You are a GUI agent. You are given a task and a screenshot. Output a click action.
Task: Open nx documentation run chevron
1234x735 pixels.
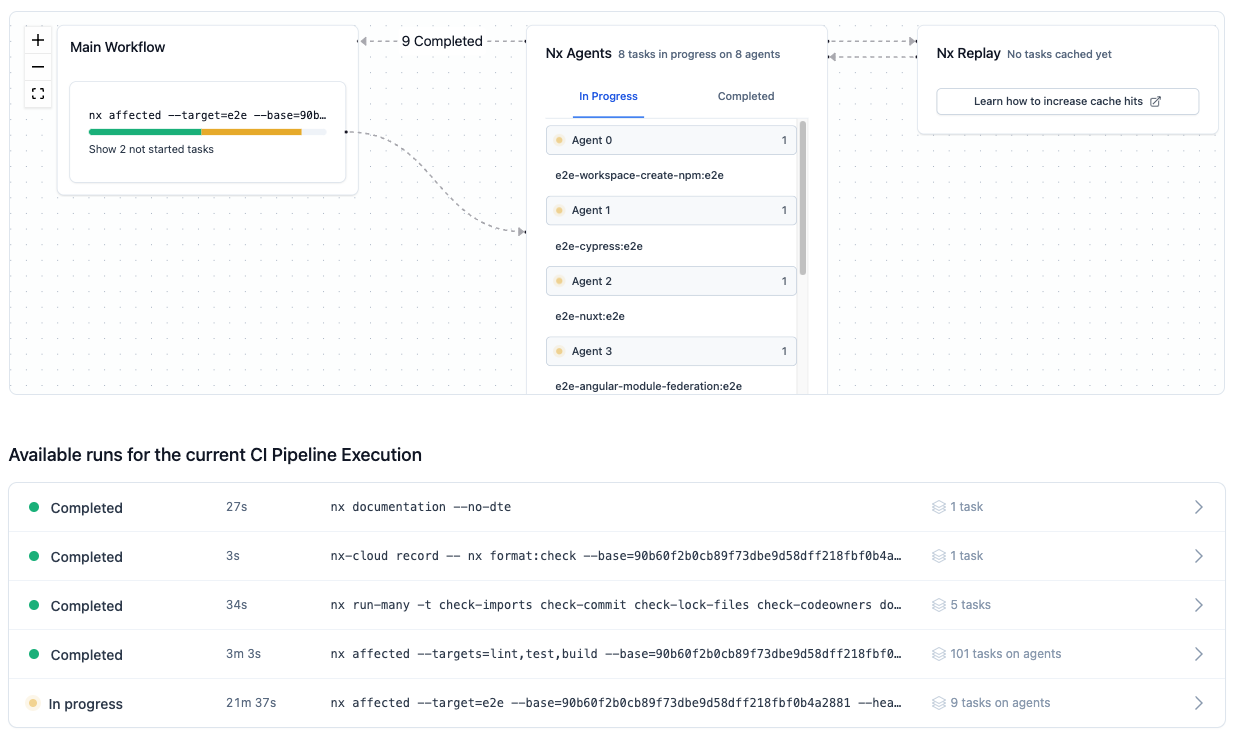coord(1198,507)
